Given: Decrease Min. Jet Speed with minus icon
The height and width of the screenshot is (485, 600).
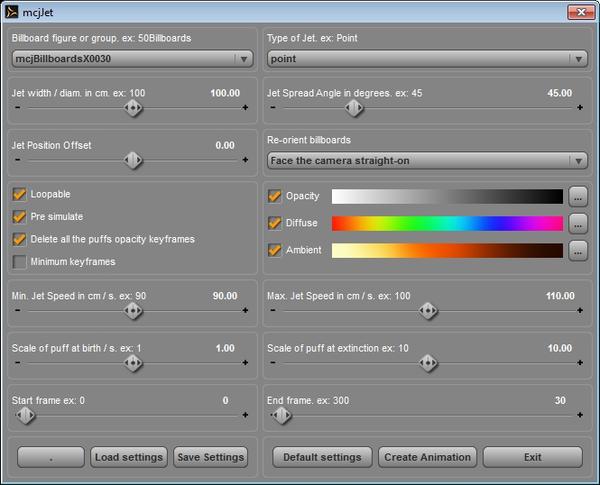Looking at the screenshot, I should [x=18, y=310].
